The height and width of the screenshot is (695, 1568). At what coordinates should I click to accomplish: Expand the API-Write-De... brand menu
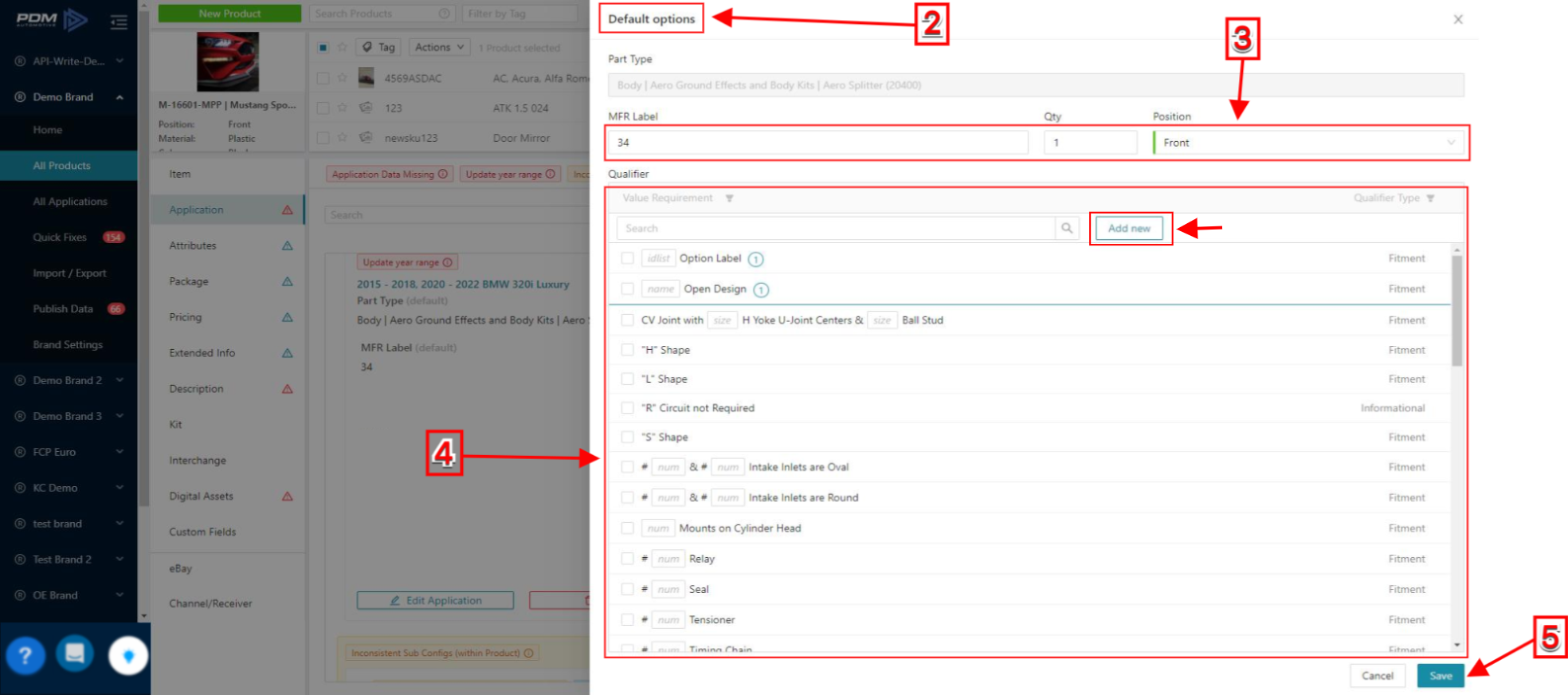click(120, 61)
